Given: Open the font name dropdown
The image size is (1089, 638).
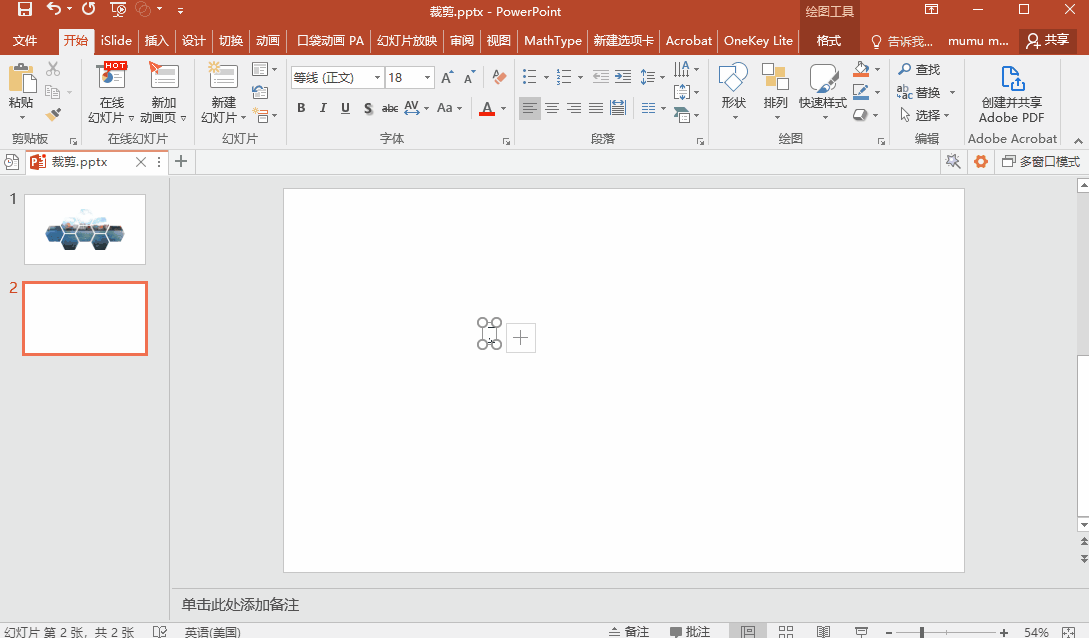Looking at the screenshot, I should point(377,78).
